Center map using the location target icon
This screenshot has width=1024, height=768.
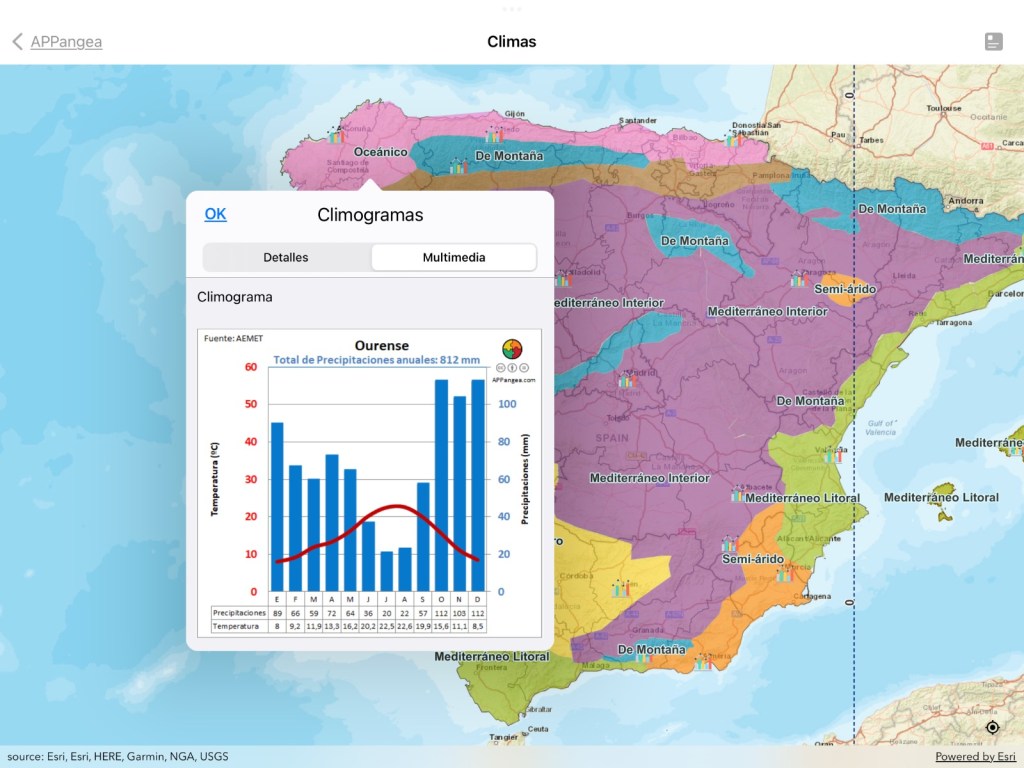992,727
